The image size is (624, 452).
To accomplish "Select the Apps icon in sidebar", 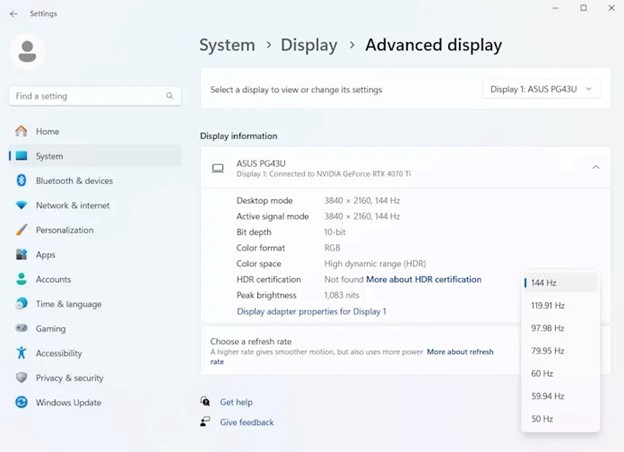I will coord(21,255).
